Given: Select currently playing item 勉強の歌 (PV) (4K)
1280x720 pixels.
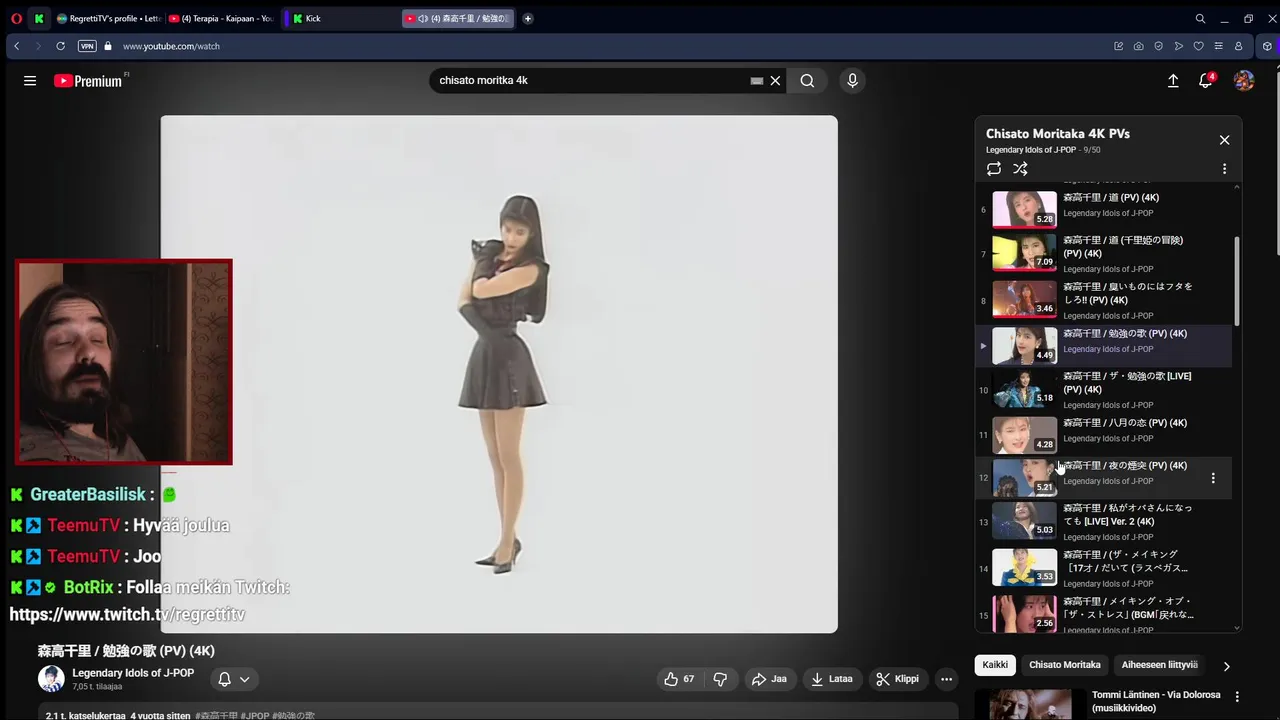Looking at the screenshot, I should [x=1103, y=345].
